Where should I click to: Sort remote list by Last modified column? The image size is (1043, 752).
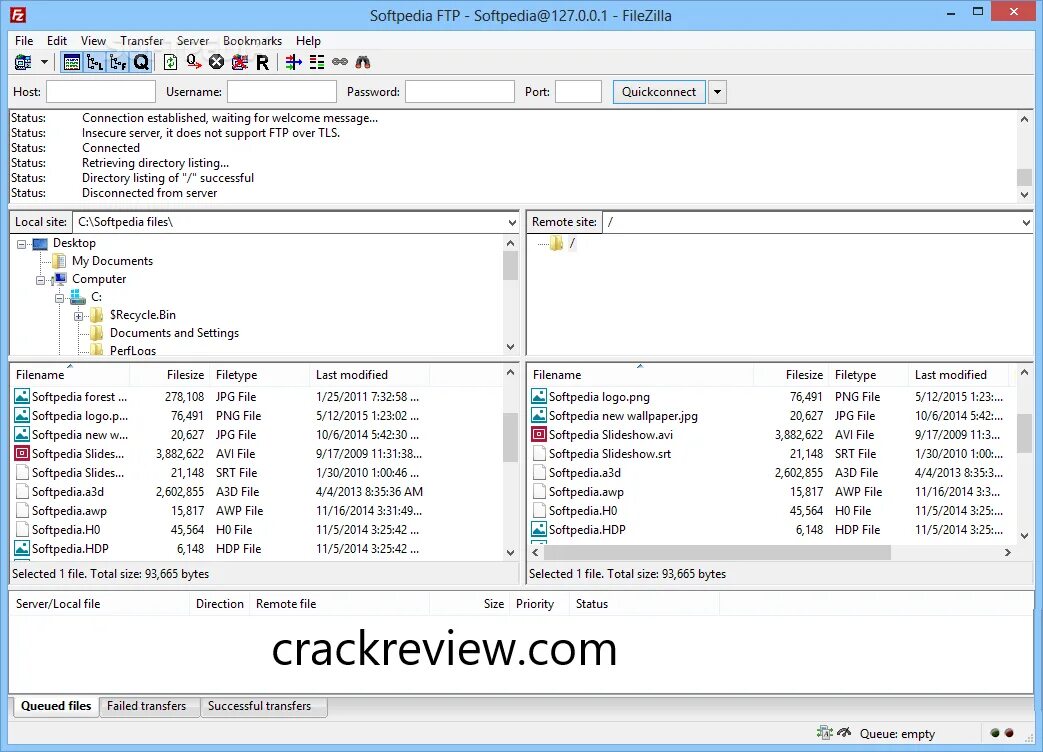tap(958, 375)
